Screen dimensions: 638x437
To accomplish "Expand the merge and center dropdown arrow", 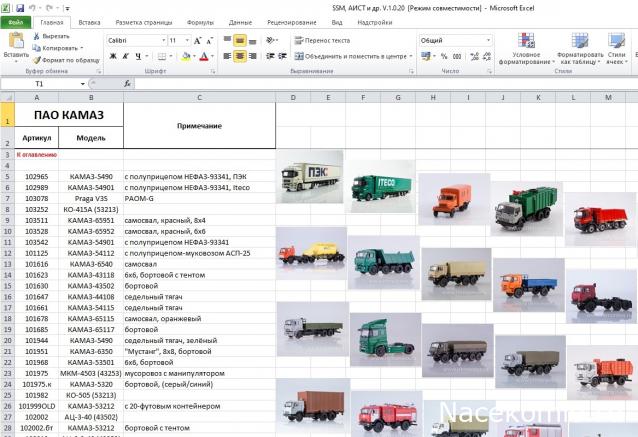I will click(x=411, y=56).
